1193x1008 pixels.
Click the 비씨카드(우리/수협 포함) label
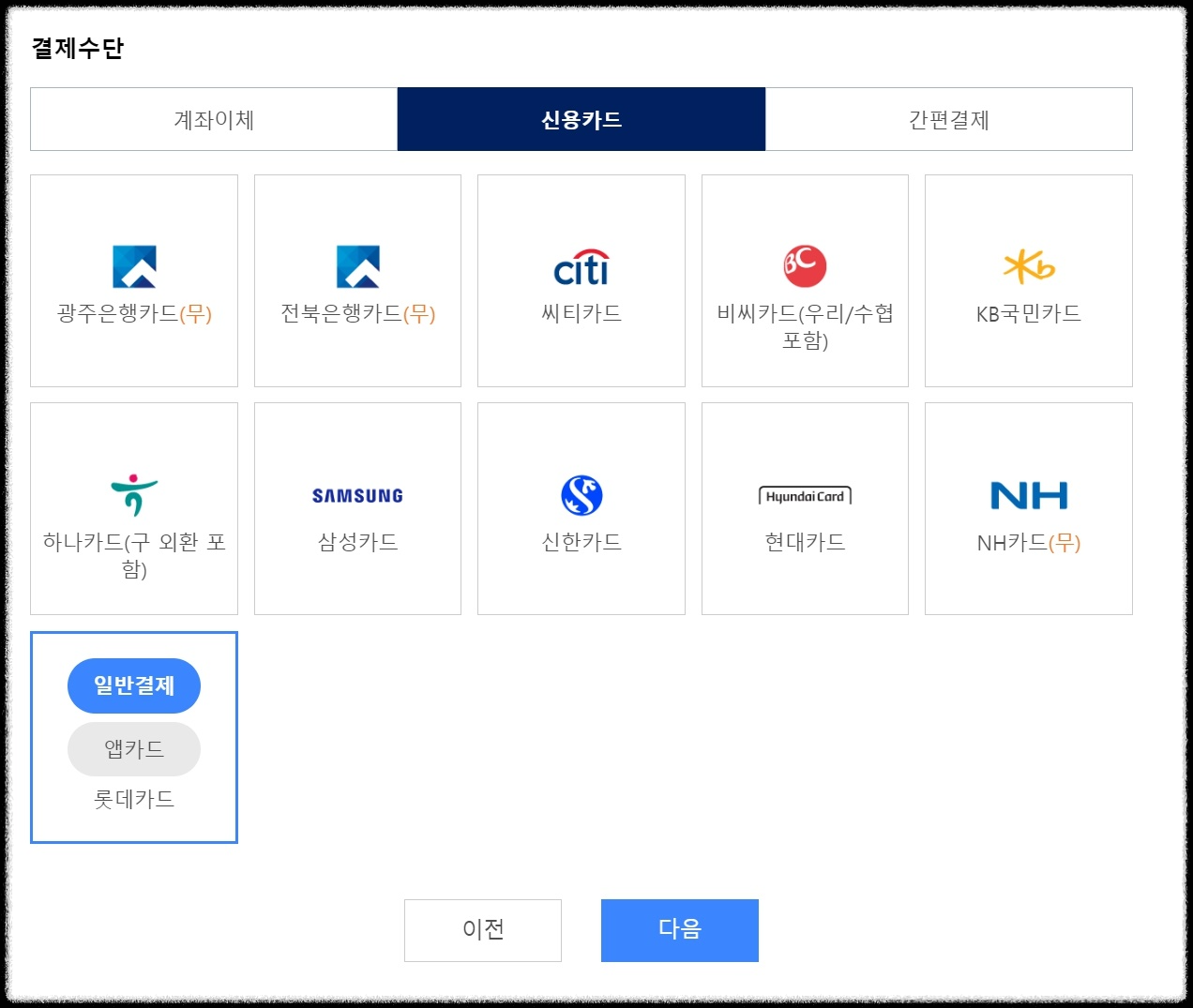pos(805,326)
